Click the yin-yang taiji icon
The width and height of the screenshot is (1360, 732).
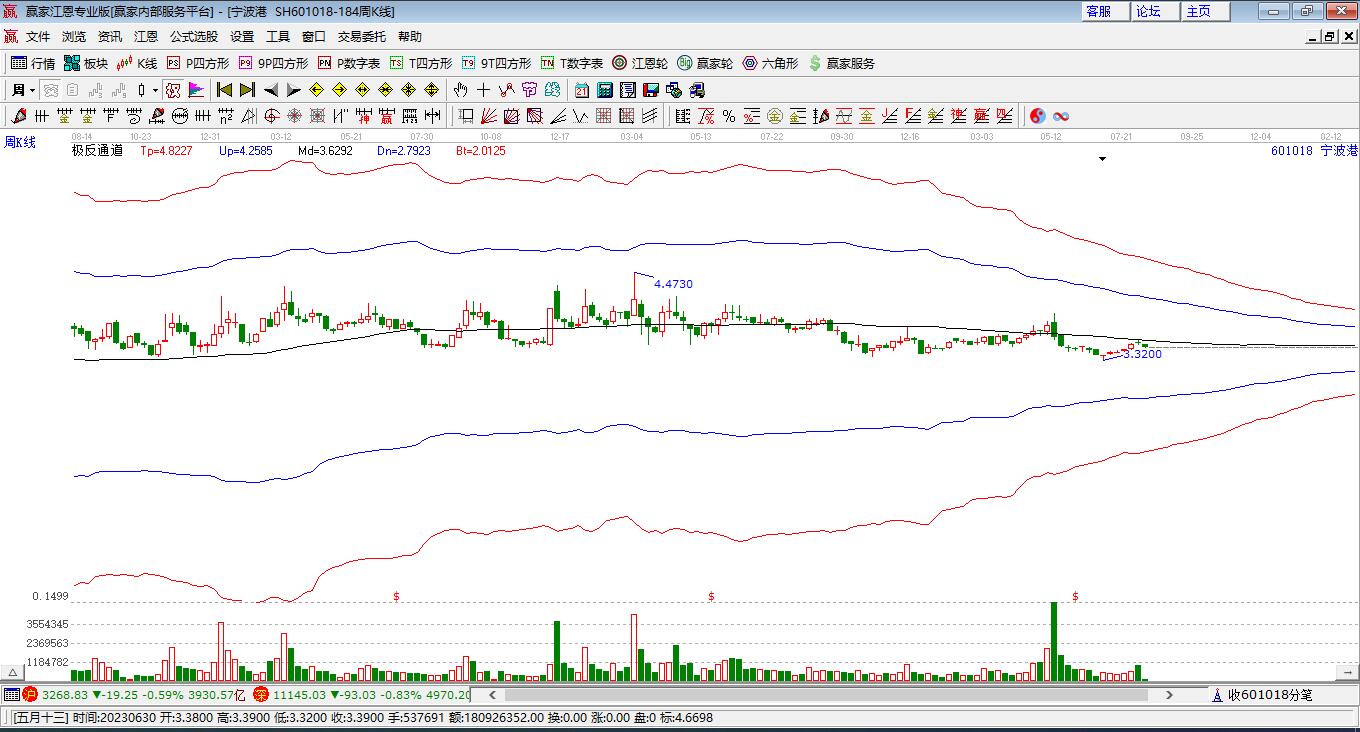tap(1037, 116)
